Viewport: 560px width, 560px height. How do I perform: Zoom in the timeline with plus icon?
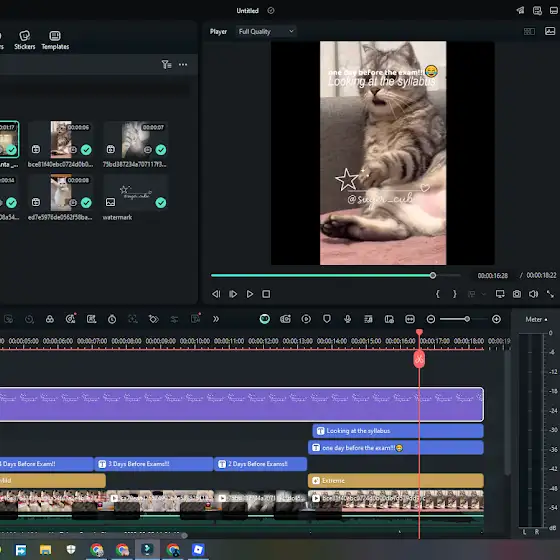pos(496,319)
